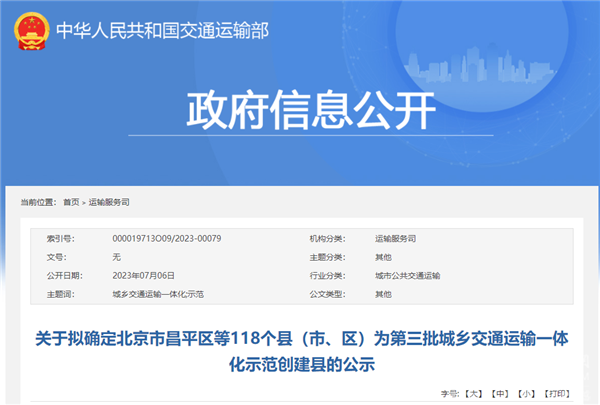600x405 pixels.
Task: Click the 打印 print button
Action: click(x=557, y=394)
